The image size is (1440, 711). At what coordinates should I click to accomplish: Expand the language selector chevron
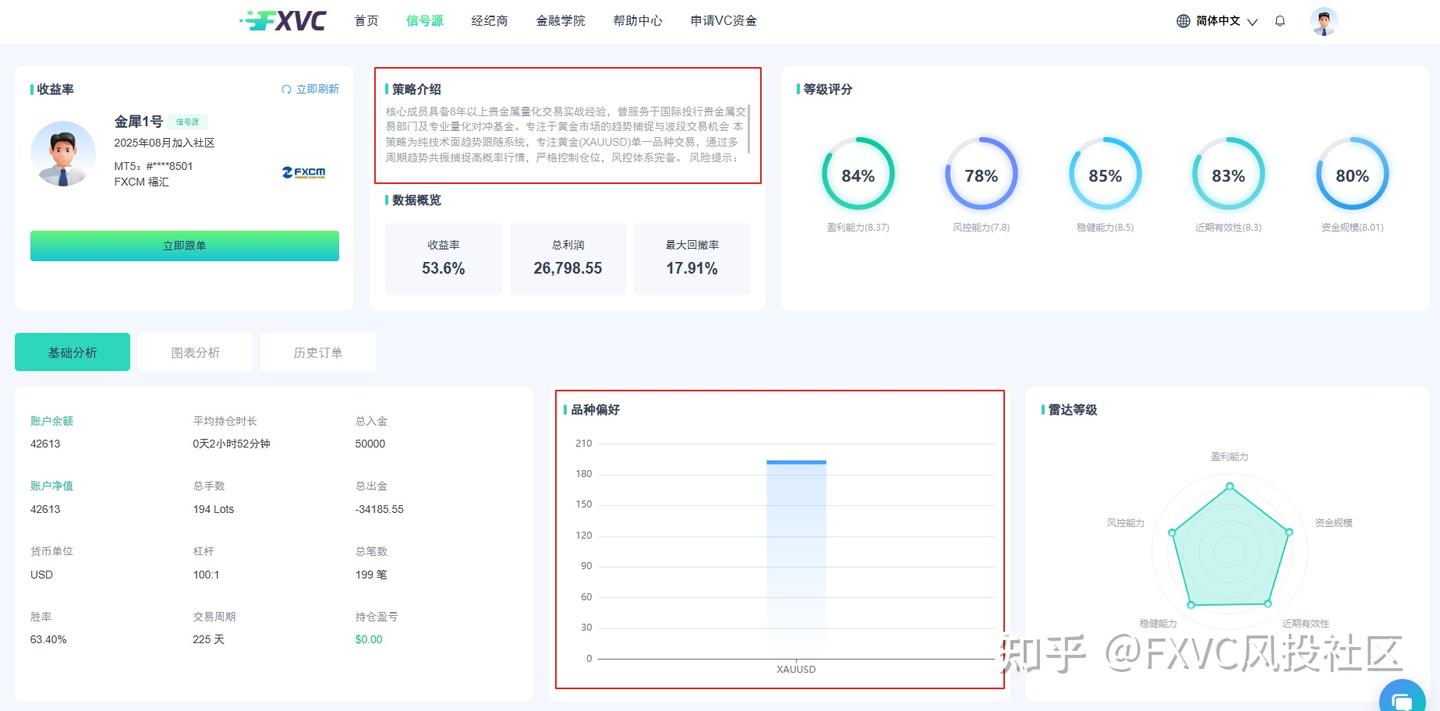pyautogui.click(x=1251, y=20)
